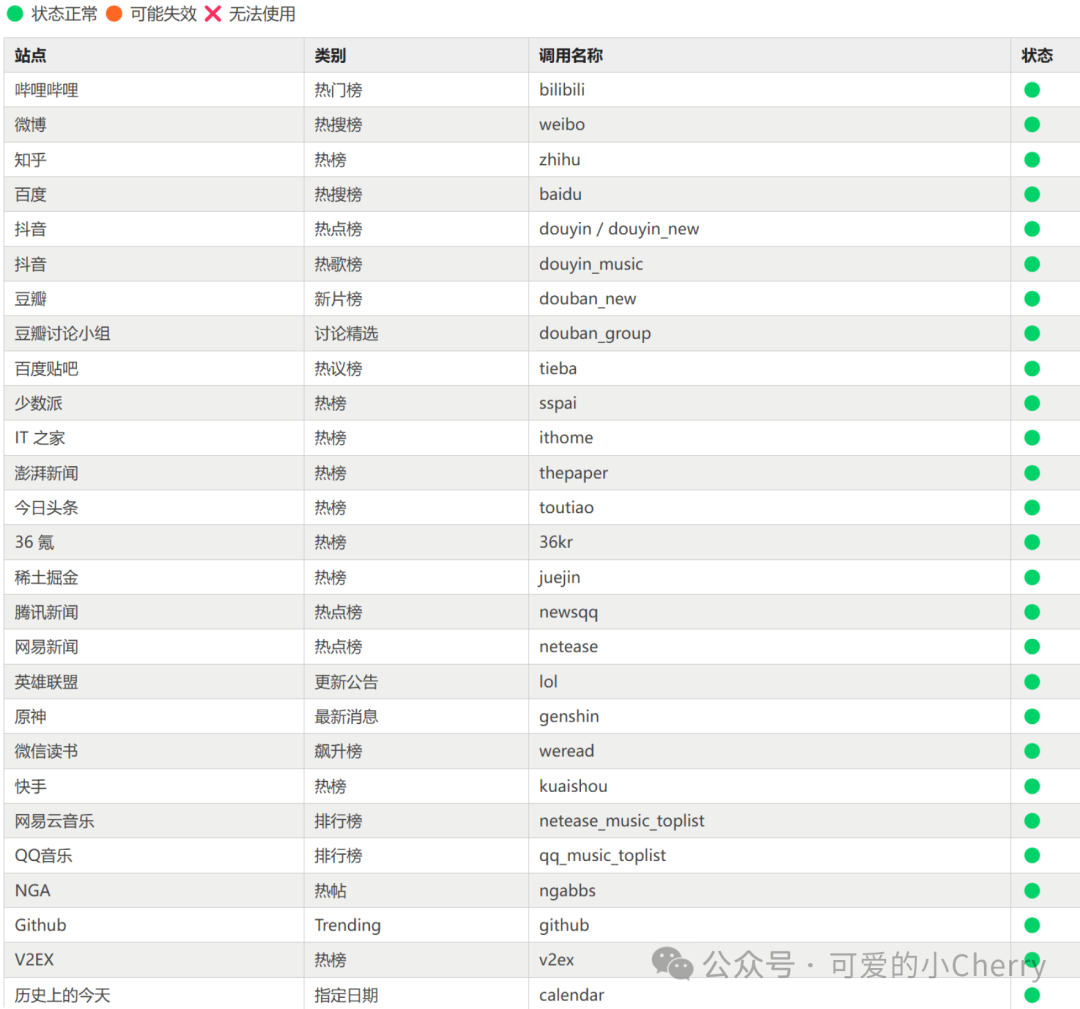Click the status dot in the lol row
This screenshot has width=1080, height=1009.
[x=1032, y=682]
